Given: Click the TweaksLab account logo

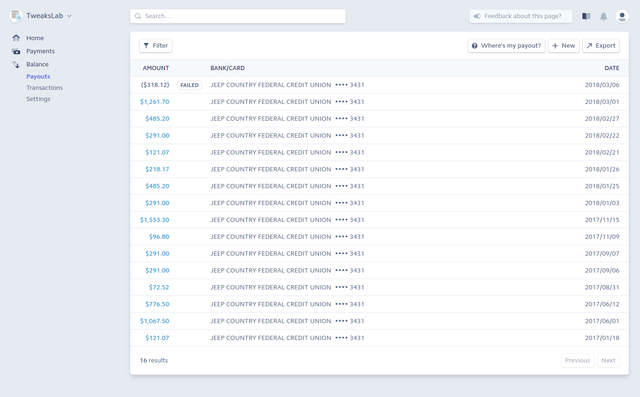Looking at the screenshot, I should (x=16, y=16).
